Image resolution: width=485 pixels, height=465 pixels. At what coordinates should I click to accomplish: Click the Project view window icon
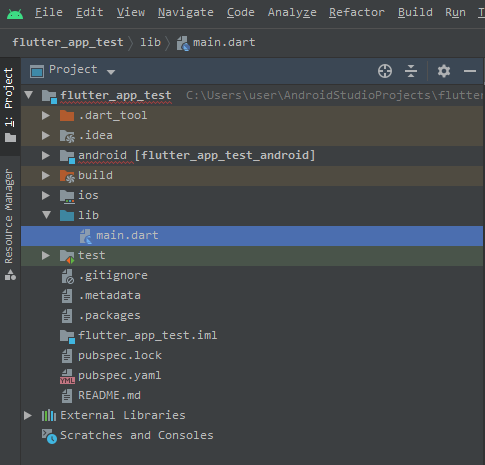(37, 71)
